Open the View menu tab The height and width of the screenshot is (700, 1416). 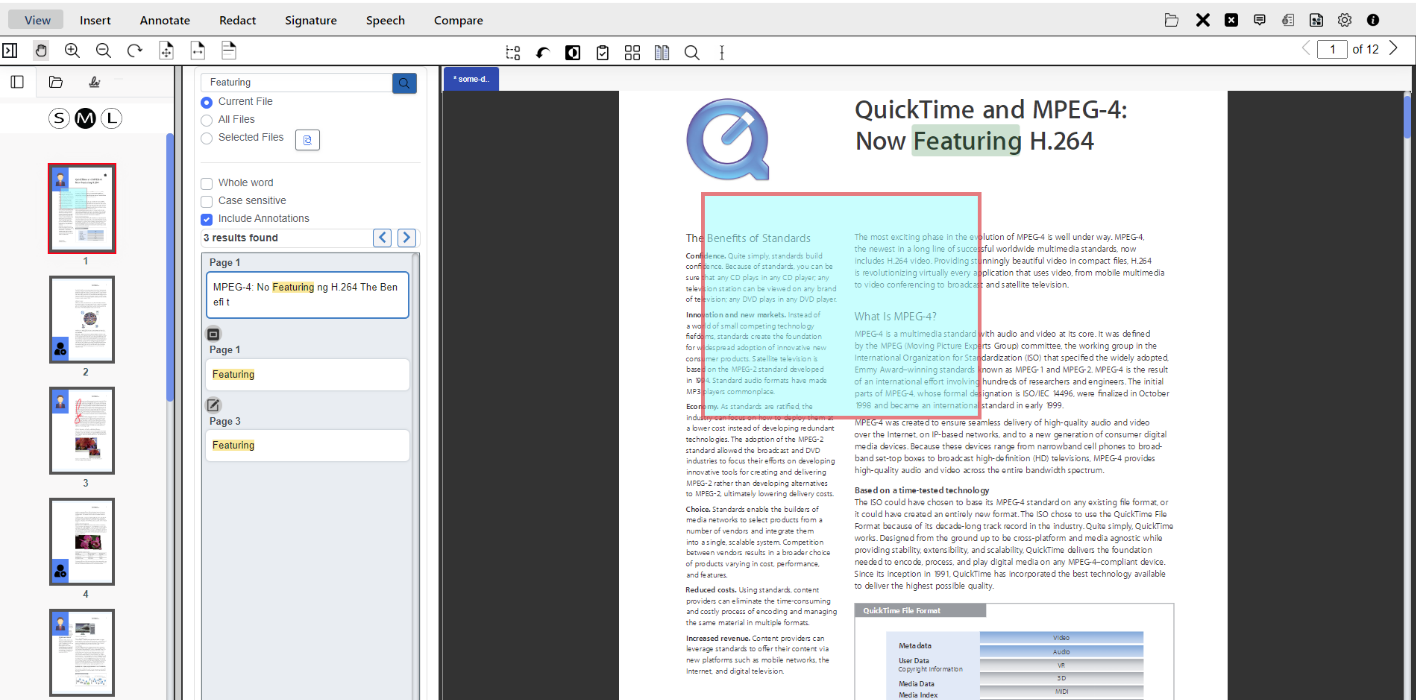coord(37,20)
